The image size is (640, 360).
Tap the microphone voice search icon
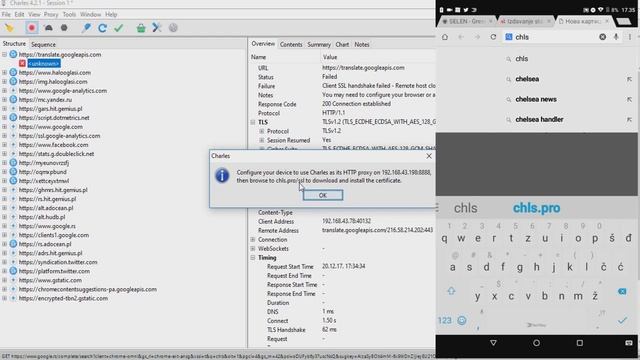(616, 37)
